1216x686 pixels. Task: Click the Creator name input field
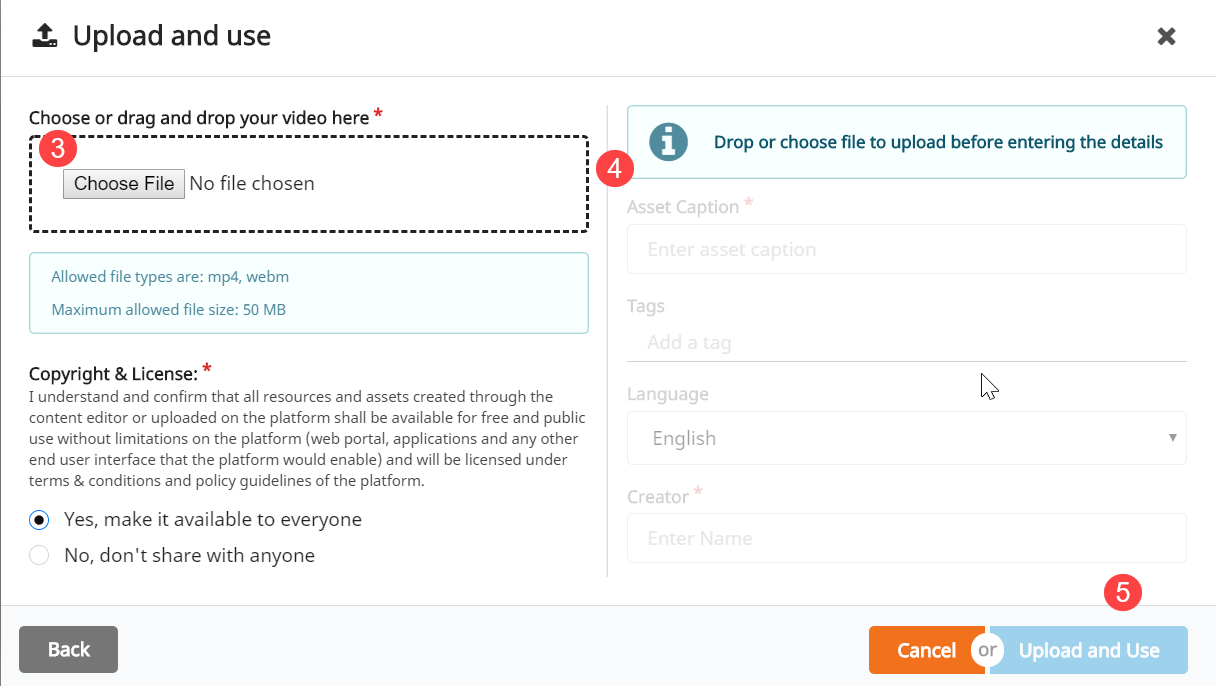(905, 538)
